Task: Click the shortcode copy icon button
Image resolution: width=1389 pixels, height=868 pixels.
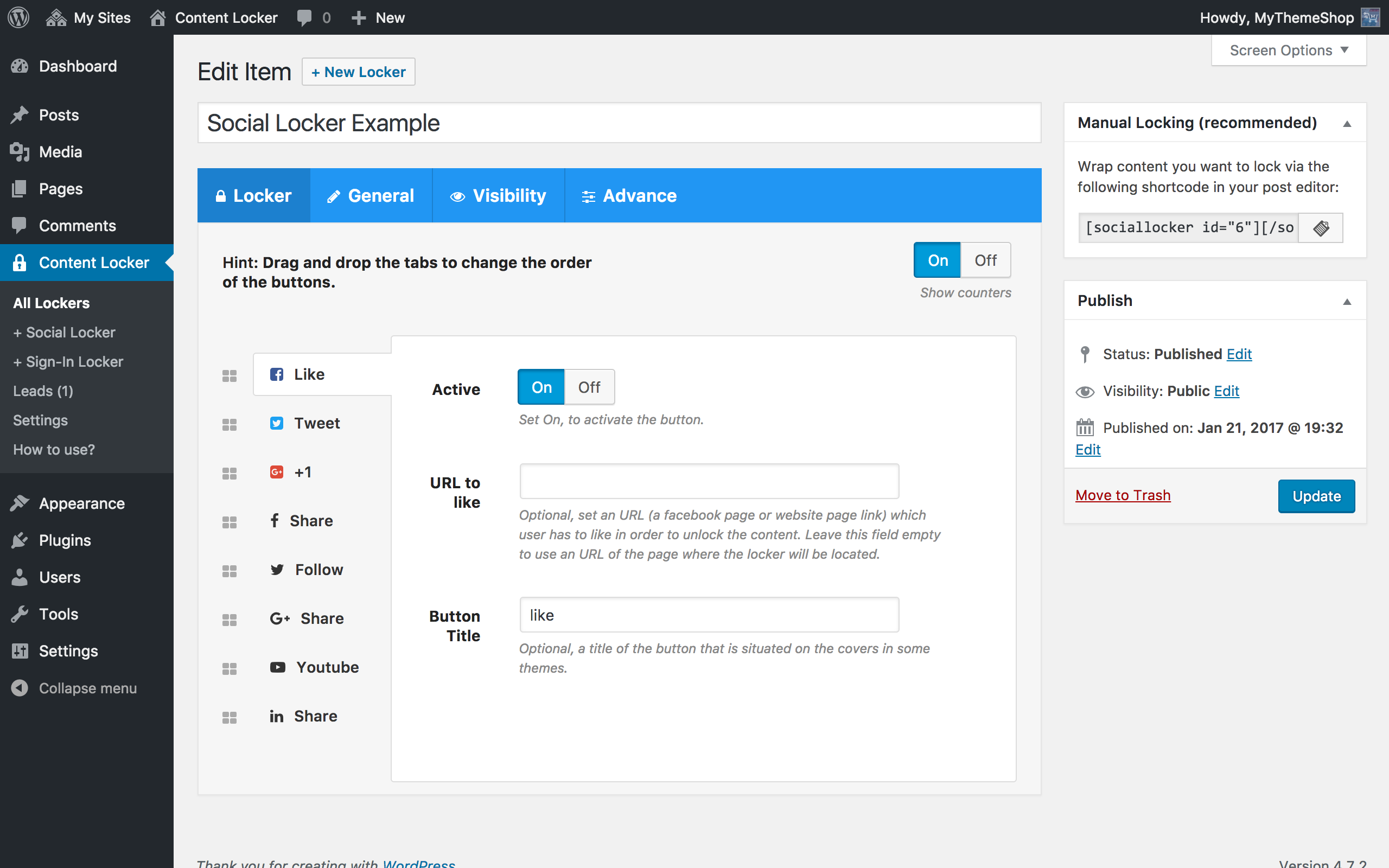Action: click(x=1321, y=228)
